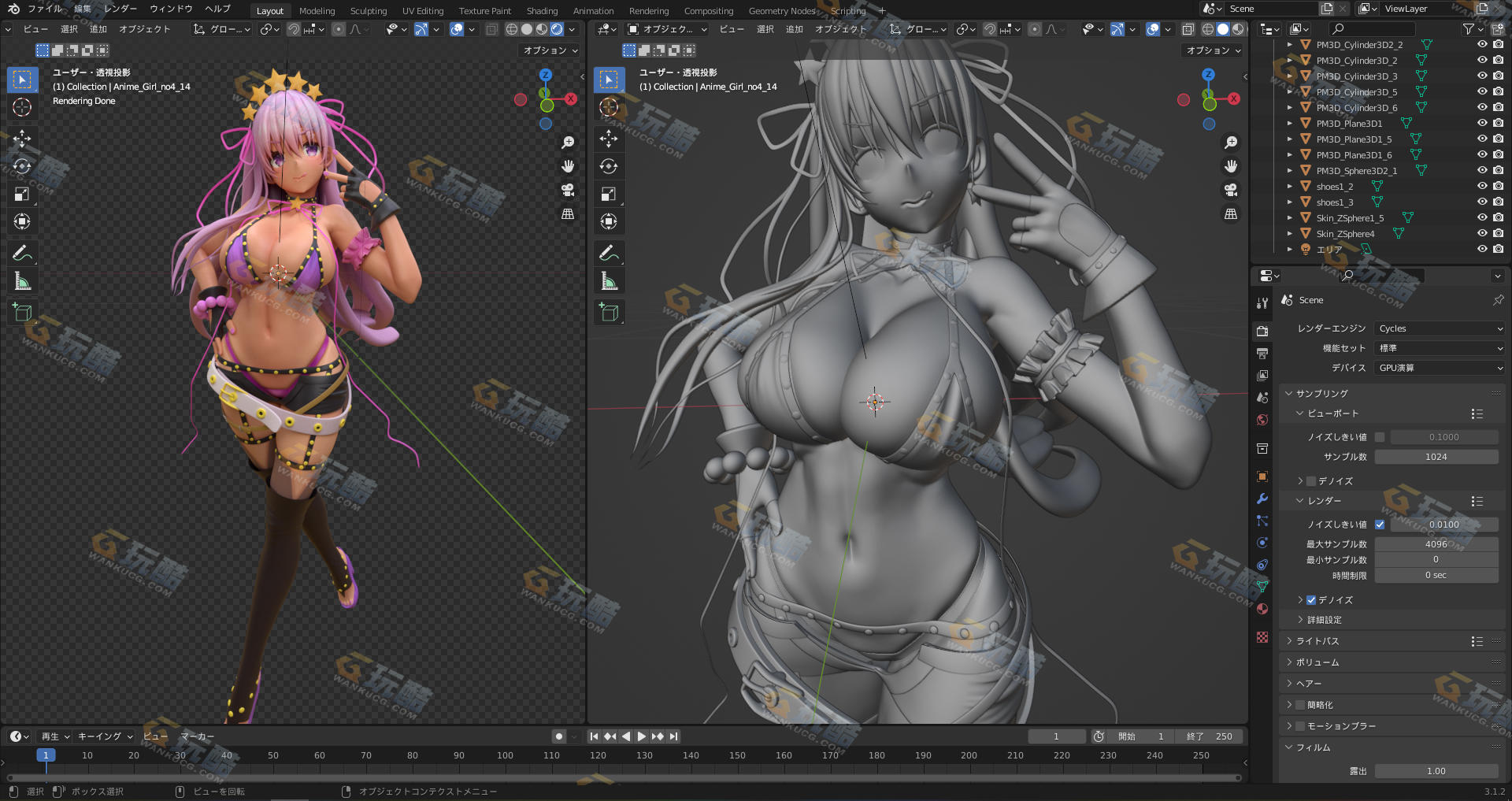
Task: Select the Move tool in left viewport
Action: tap(22, 139)
